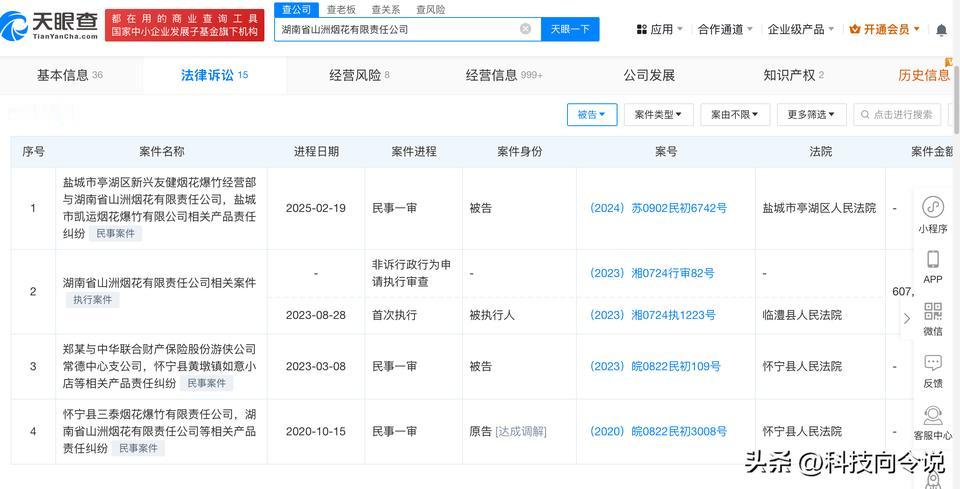Open the 经营风险 tab
The width and height of the screenshot is (960, 489).
click(359, 75)
